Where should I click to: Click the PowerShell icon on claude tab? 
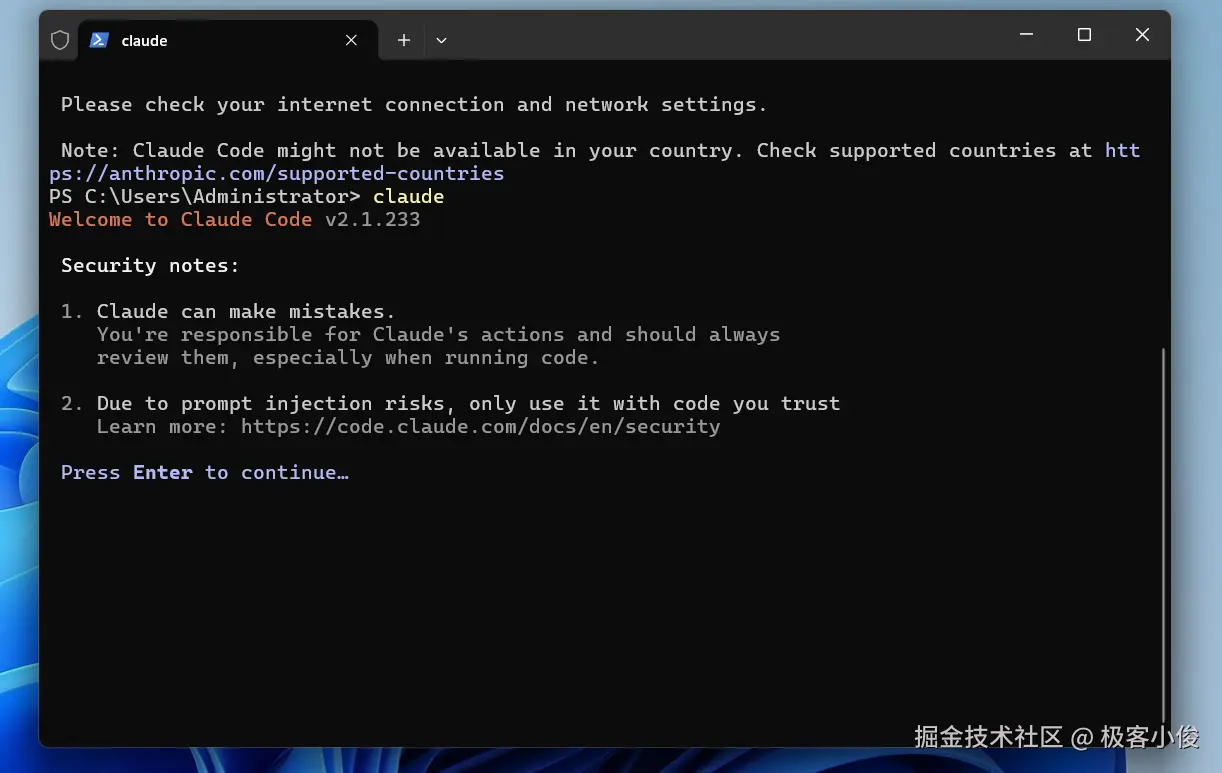point(99,40)
